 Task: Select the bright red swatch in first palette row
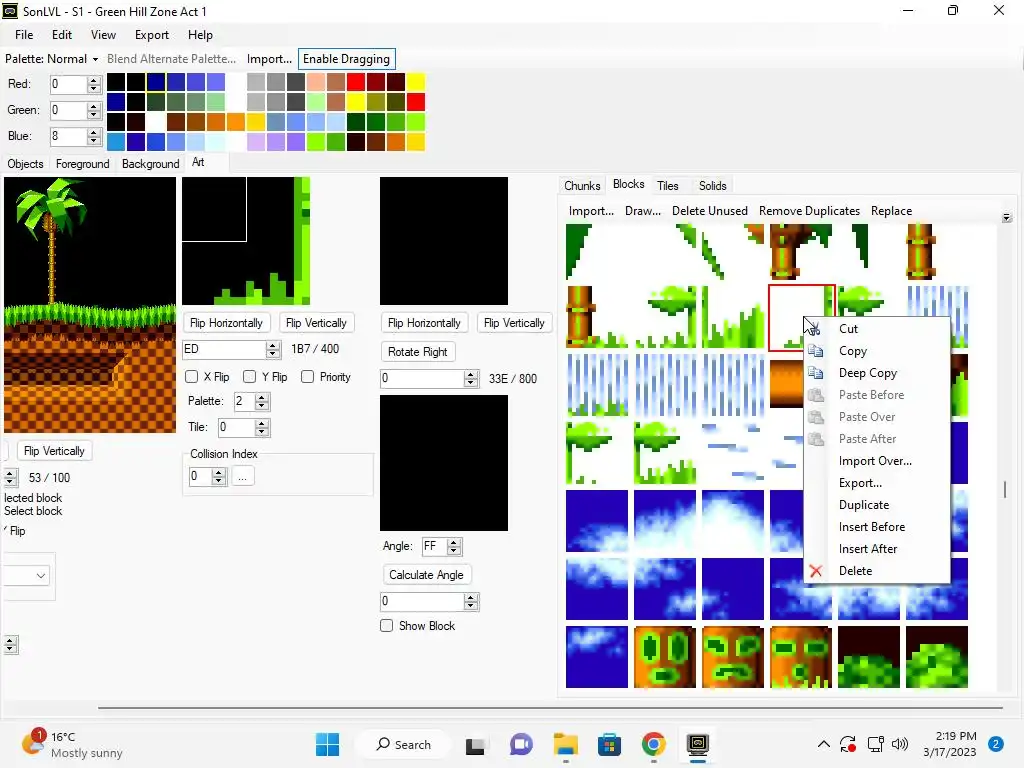tap(355, 82)
